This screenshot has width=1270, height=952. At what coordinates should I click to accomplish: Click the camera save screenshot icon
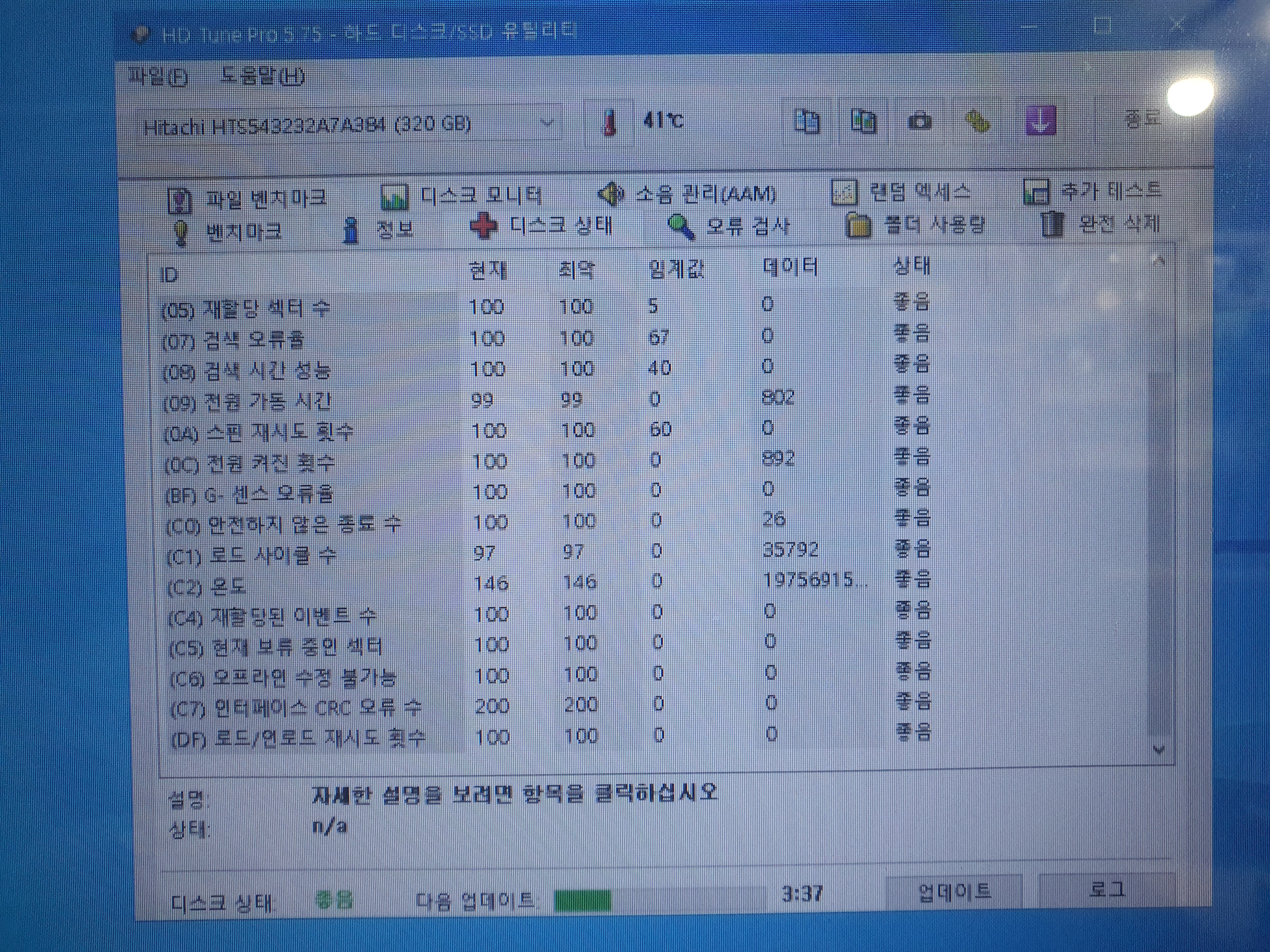coord(920,122)
